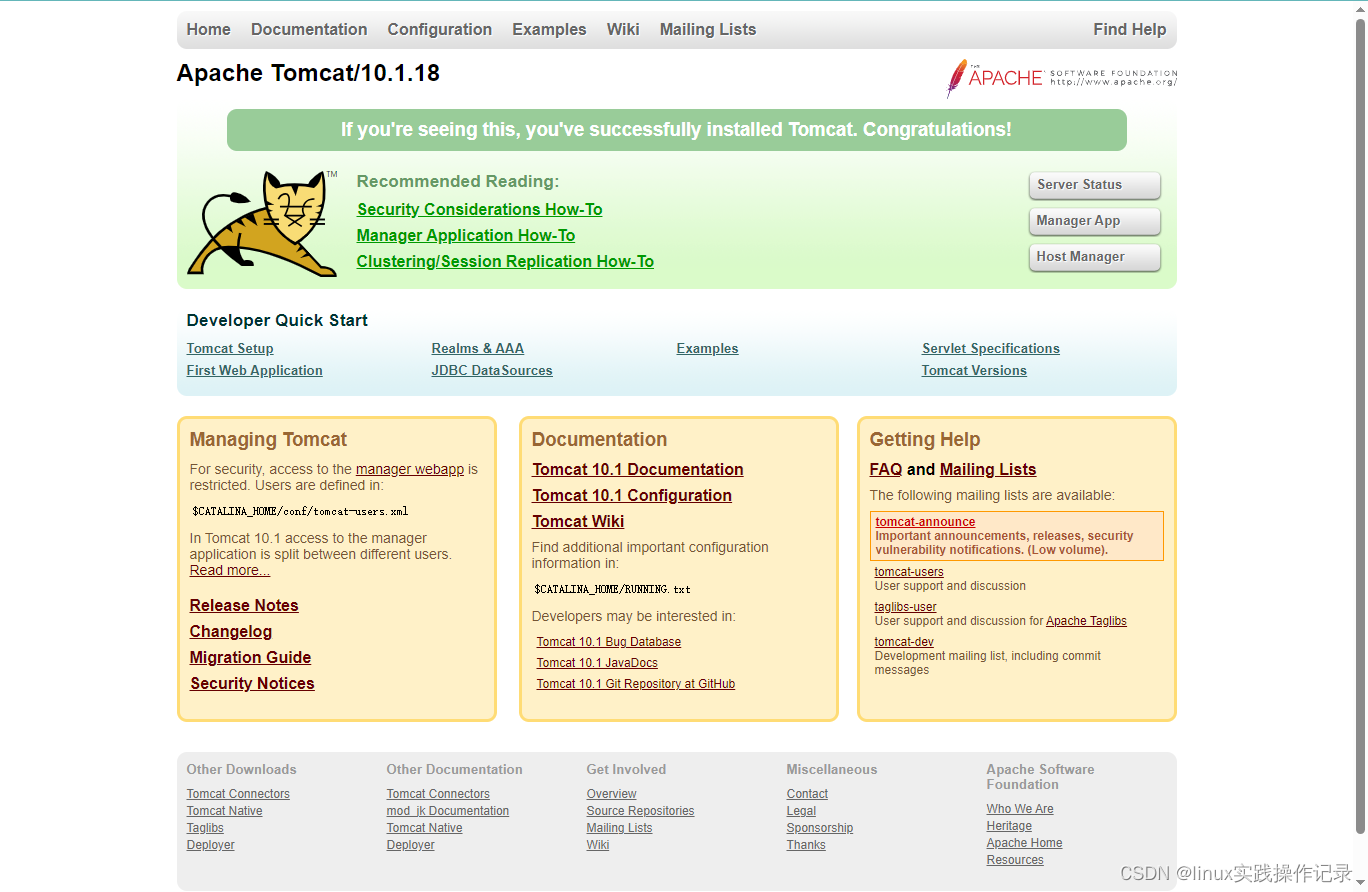Viewport: 1368px width, 892px height.
Task: Open Resources link under Apache Software Foundation
Action: (x=1015, y=860)
